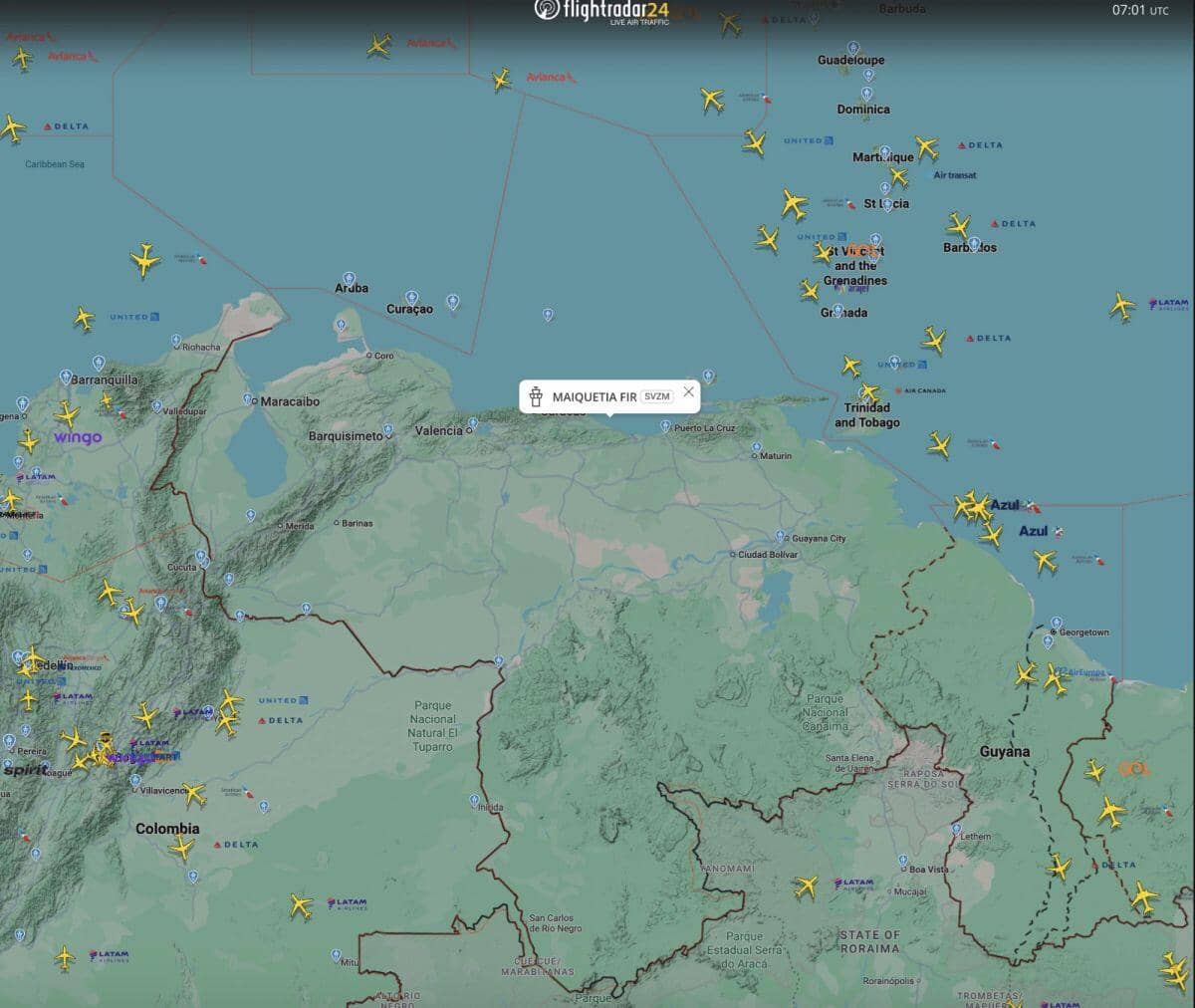Viewport: 1195px width, 1008px height.
Task: Select the Avianca aircraft at top center-left
Action: click(378, 44)
